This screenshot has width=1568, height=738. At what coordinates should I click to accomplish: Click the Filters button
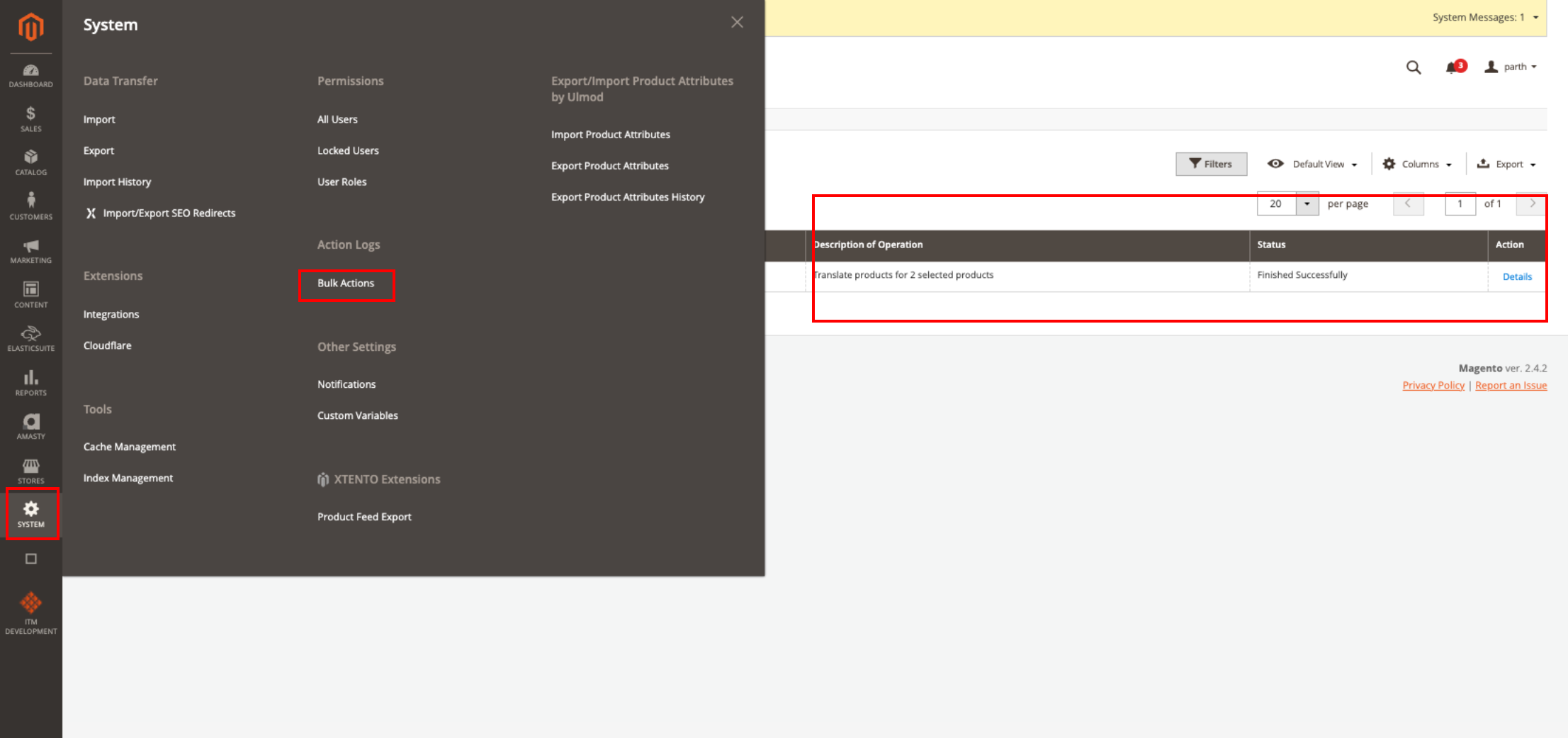point(1211,164)
